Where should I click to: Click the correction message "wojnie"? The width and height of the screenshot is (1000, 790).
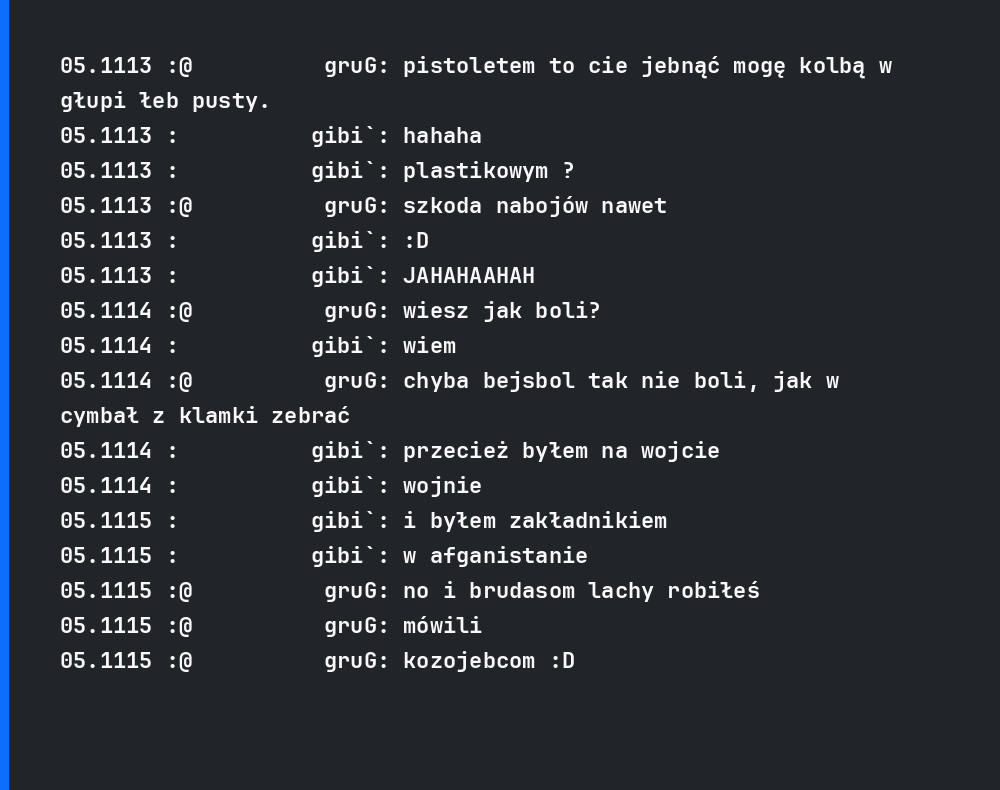pos(442,486)
